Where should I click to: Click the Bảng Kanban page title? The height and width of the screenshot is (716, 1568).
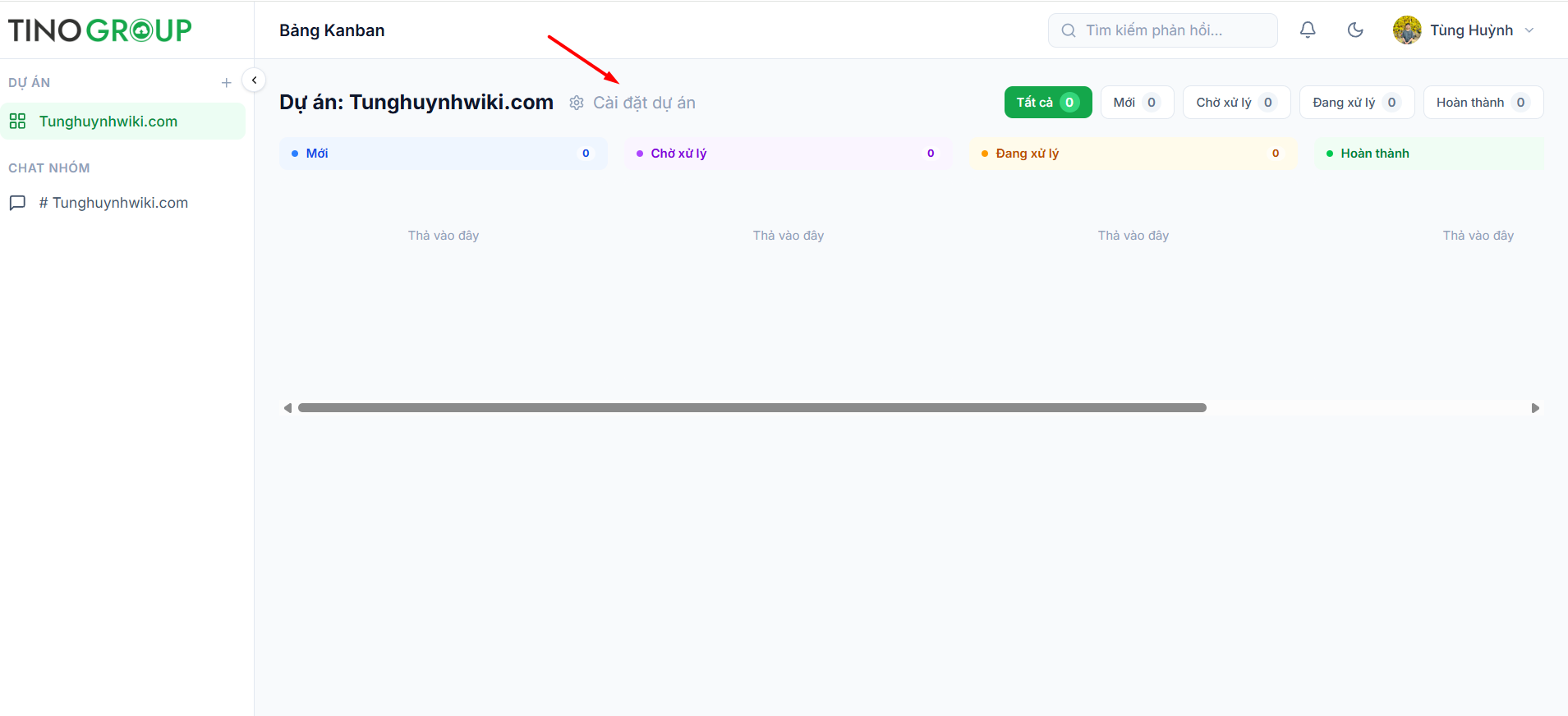(x=332, y=30)
